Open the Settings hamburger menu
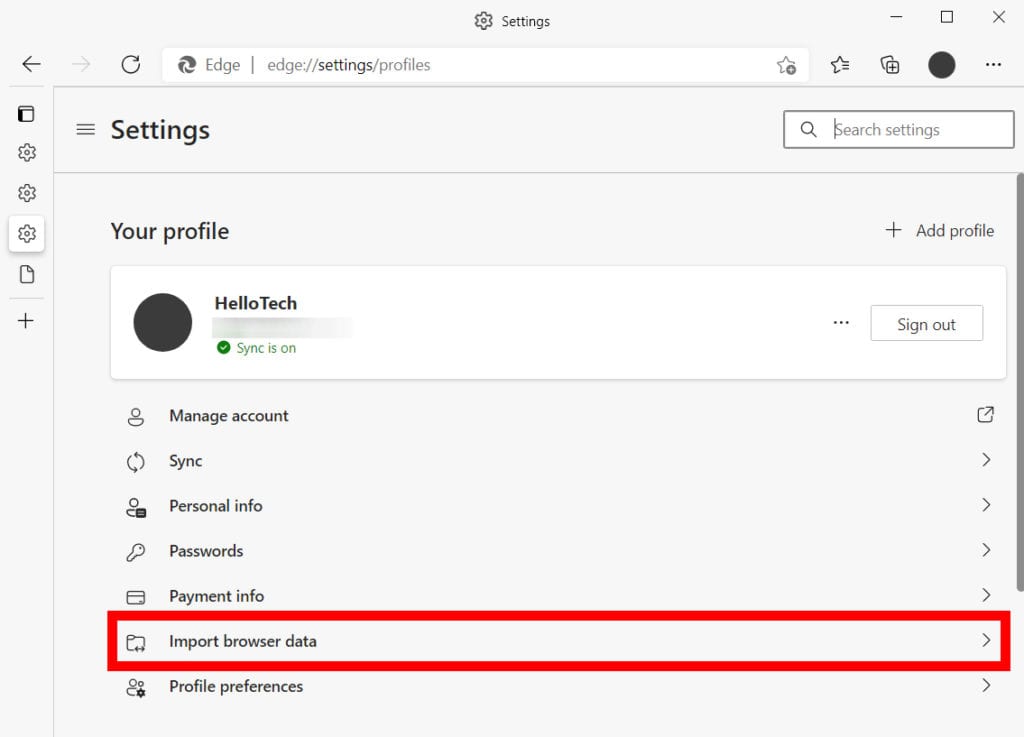Image resolution: width=1024 pixels, height=737 pixels. pos(86,129)
